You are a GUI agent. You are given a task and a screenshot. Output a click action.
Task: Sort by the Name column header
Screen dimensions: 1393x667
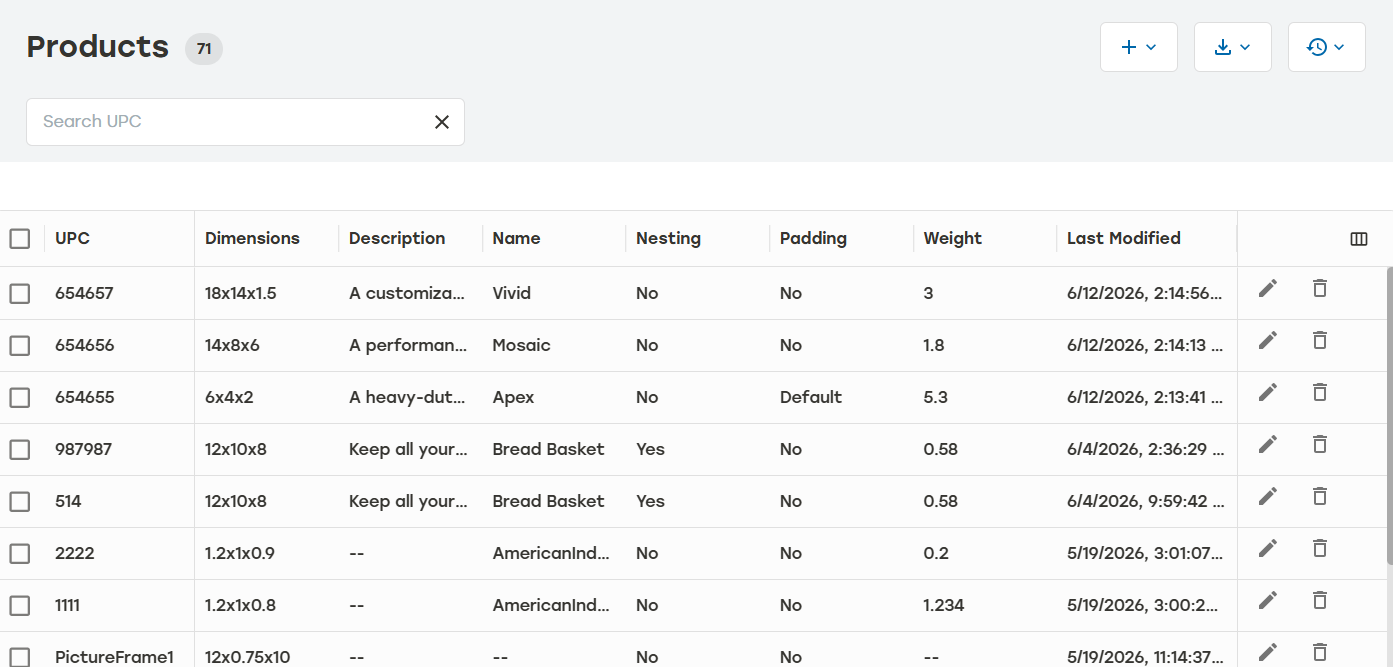(x=516, y=238)
